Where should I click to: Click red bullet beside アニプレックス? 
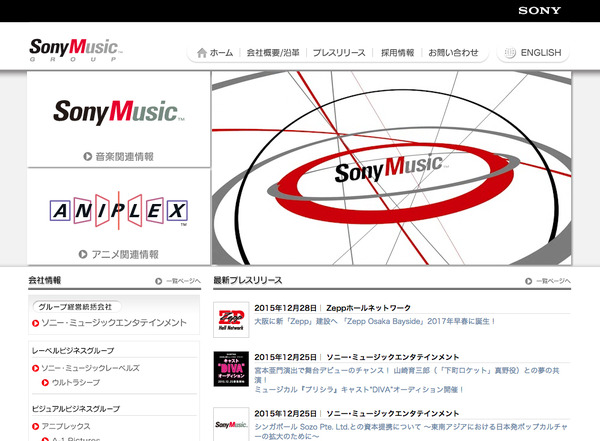pyautogui.click(x=36, y=426)
